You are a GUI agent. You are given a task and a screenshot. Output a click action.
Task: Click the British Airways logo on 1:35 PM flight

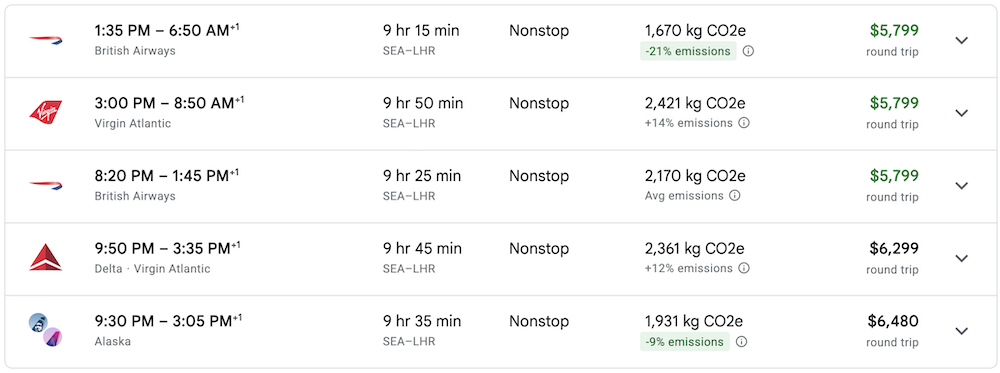(x=45, y=41)
